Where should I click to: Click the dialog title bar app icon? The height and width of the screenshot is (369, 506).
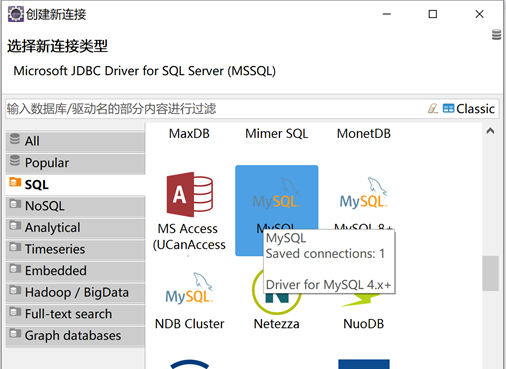[x=16, y=14]
